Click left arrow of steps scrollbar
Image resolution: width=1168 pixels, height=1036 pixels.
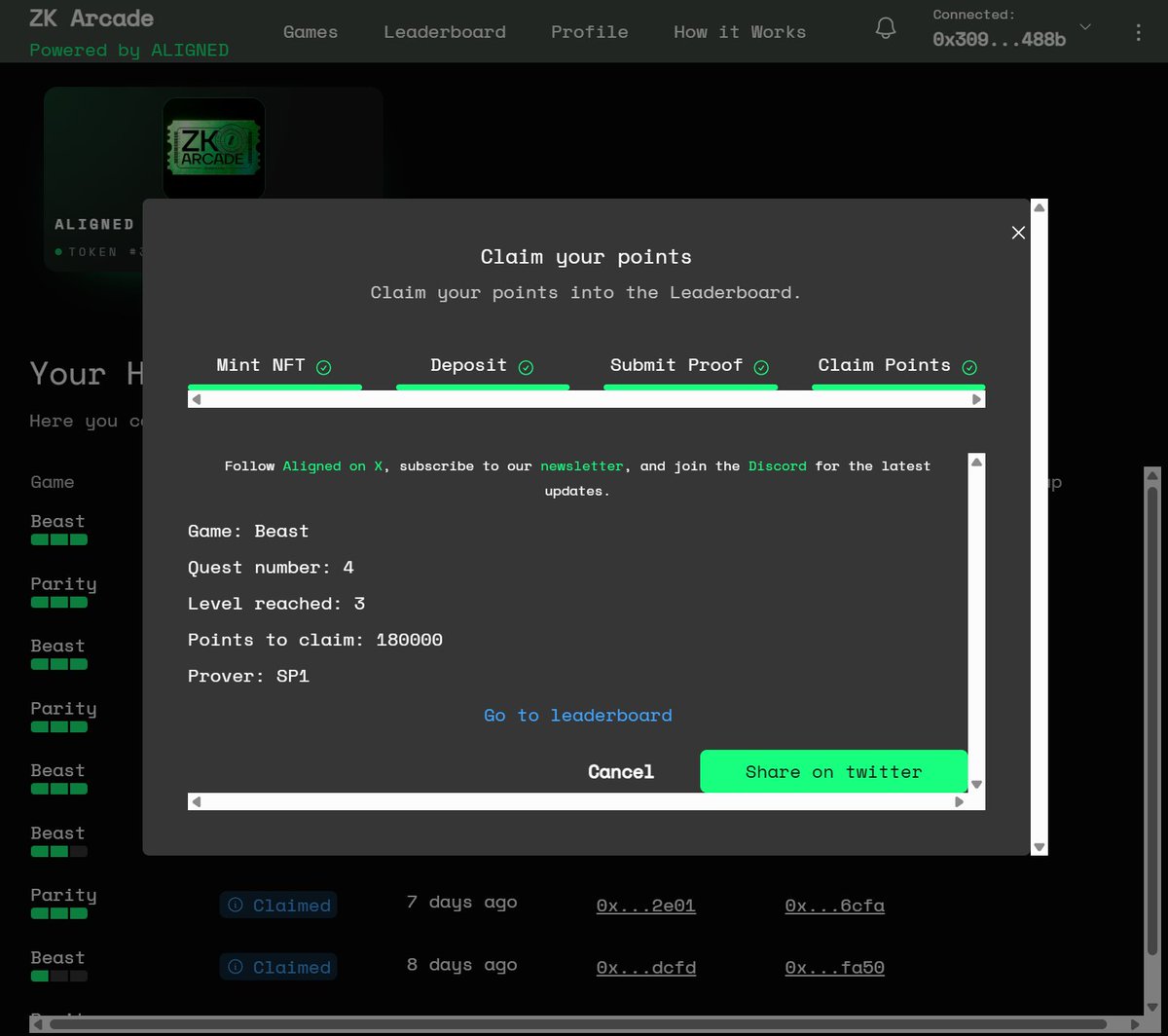pyautogui.click(x=196, y=399)
